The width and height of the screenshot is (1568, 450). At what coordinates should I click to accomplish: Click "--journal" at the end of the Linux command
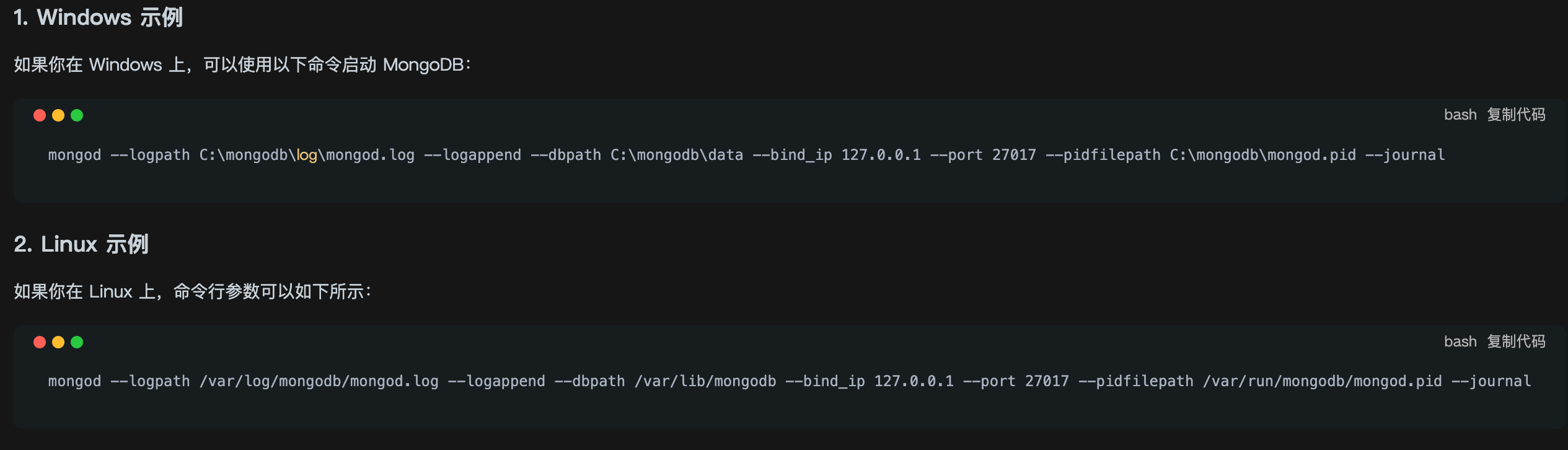click(1491, 381)
